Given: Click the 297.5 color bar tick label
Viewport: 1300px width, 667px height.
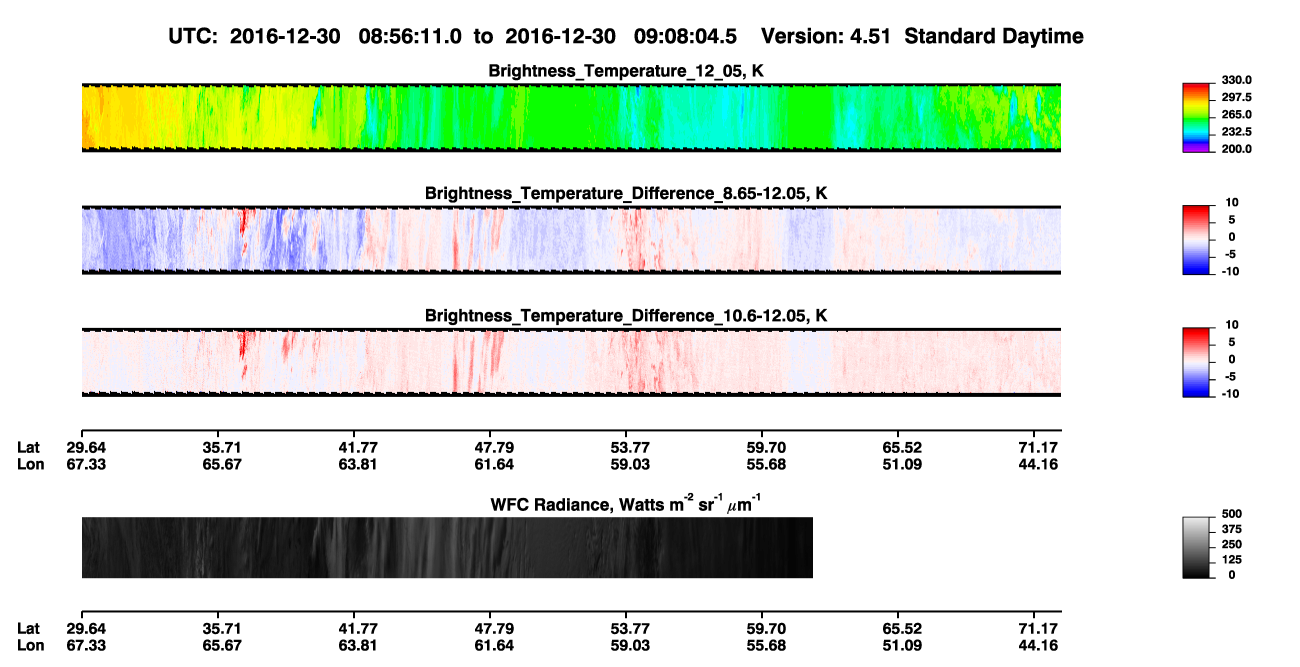Looking at the screenshot, I should [1238, 97].
